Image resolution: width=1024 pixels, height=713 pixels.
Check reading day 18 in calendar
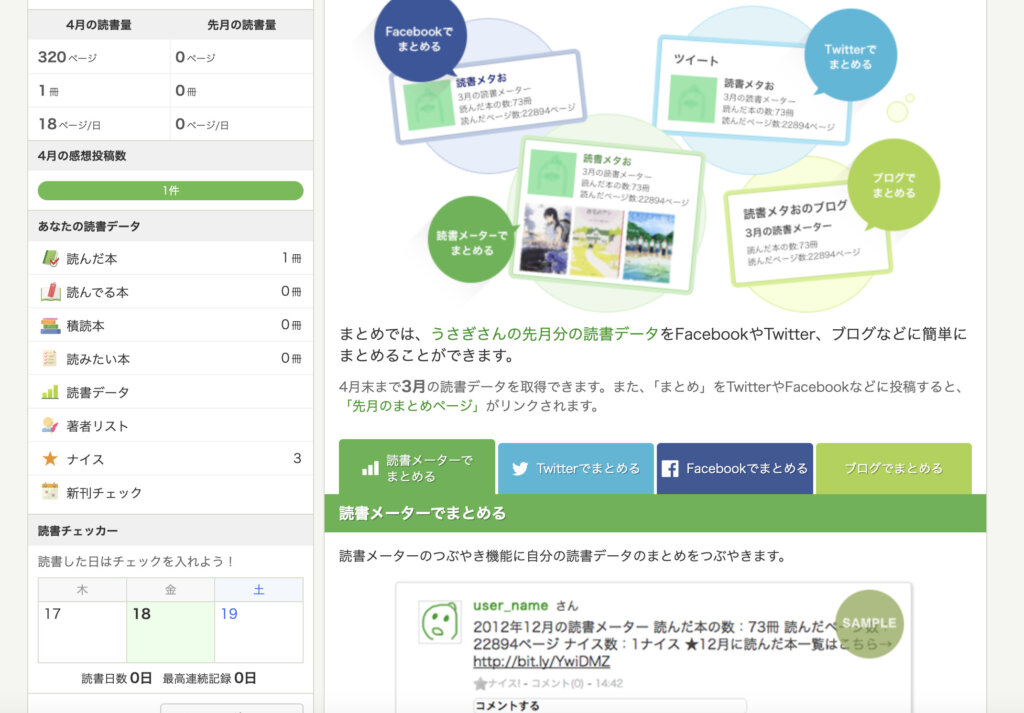click(x=170, y=632)
